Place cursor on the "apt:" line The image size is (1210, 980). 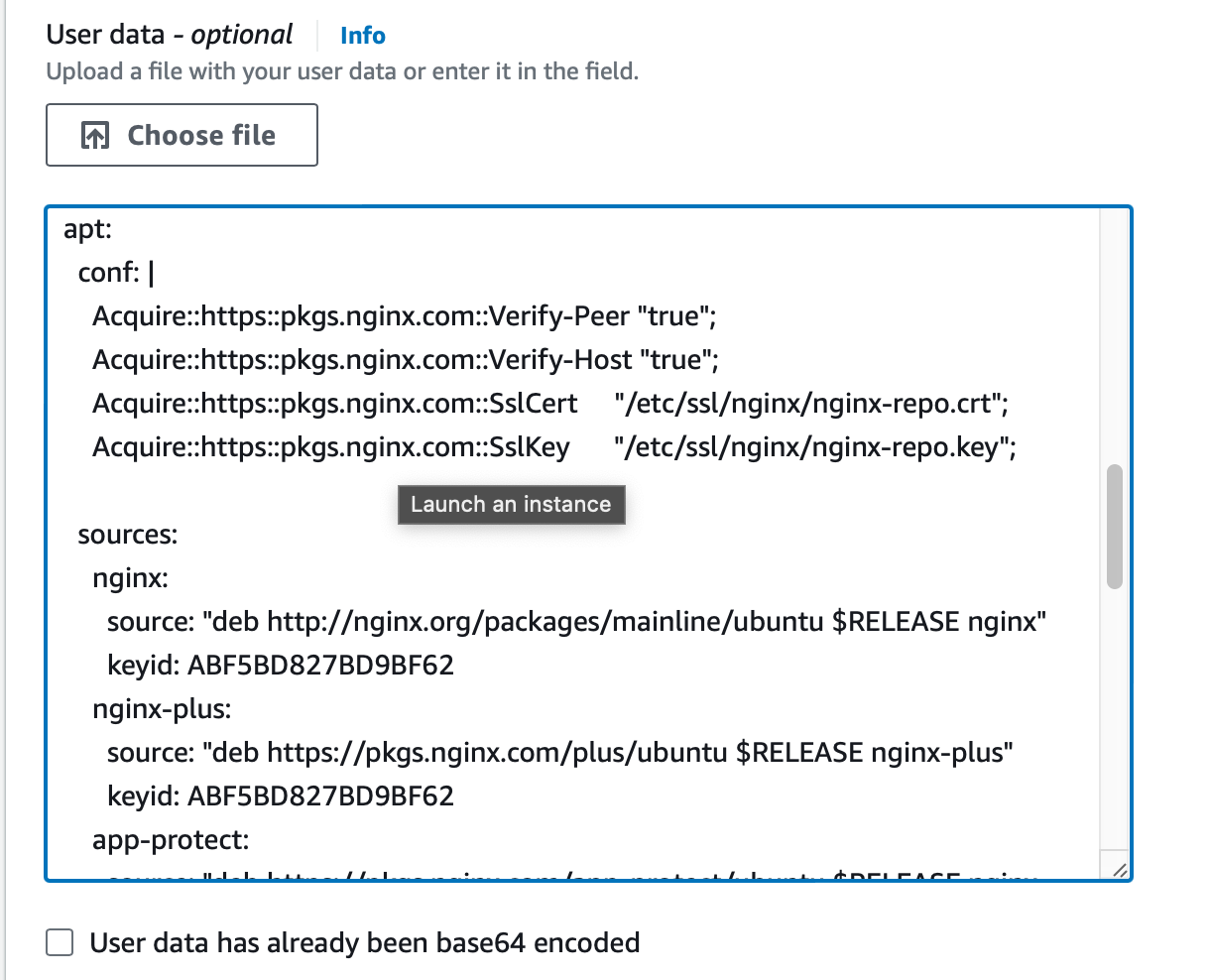[88, 229]
